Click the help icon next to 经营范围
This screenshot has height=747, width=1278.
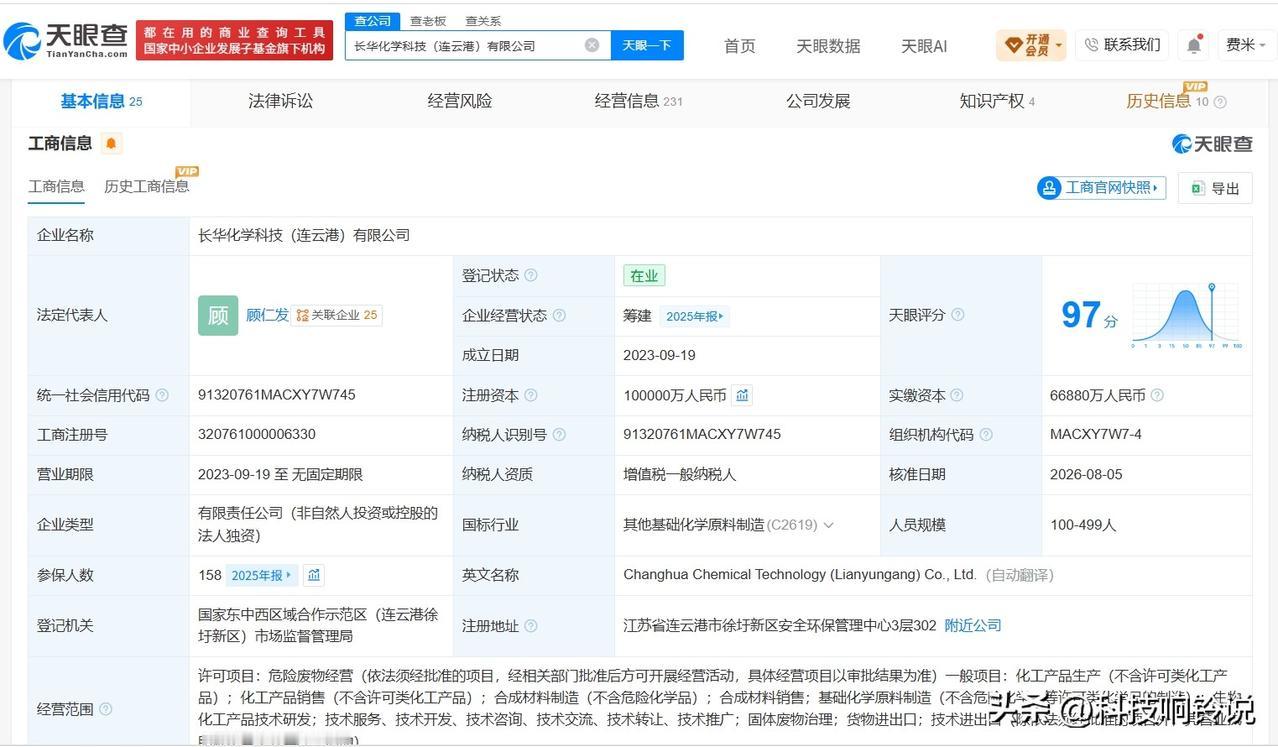tap(105, 709)
